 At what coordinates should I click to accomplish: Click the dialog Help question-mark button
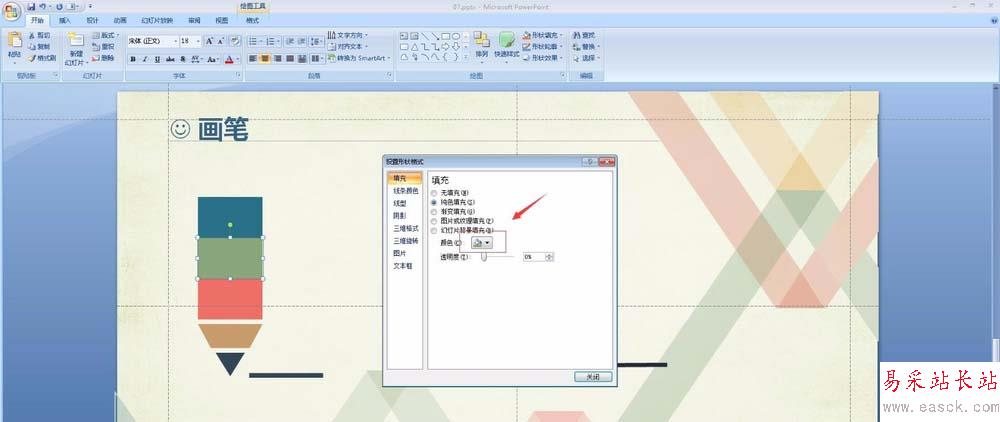tap(591, 163)
